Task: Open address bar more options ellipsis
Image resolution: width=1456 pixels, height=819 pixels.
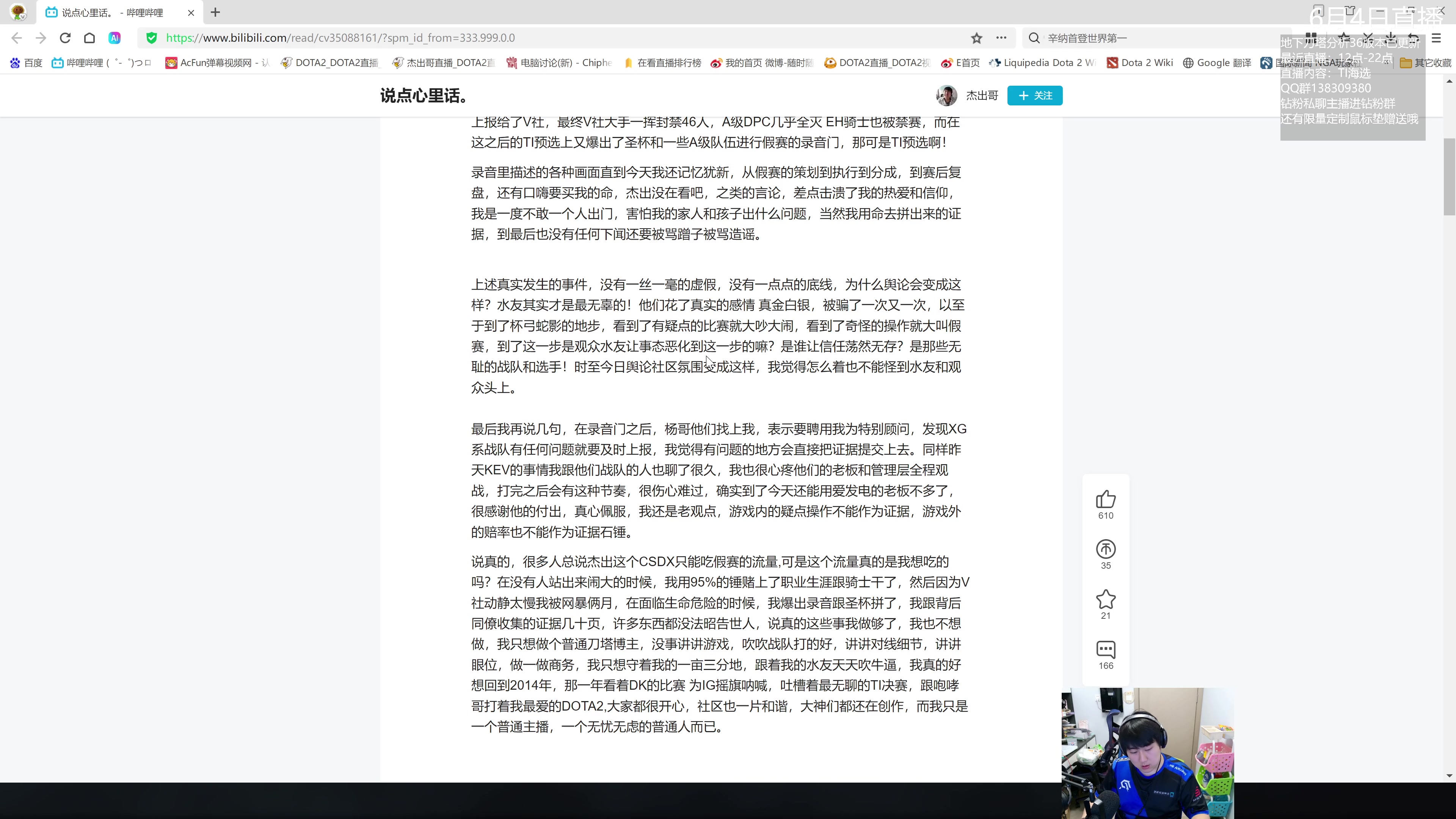Action: pyautogui.click(x=1001, y=38)
